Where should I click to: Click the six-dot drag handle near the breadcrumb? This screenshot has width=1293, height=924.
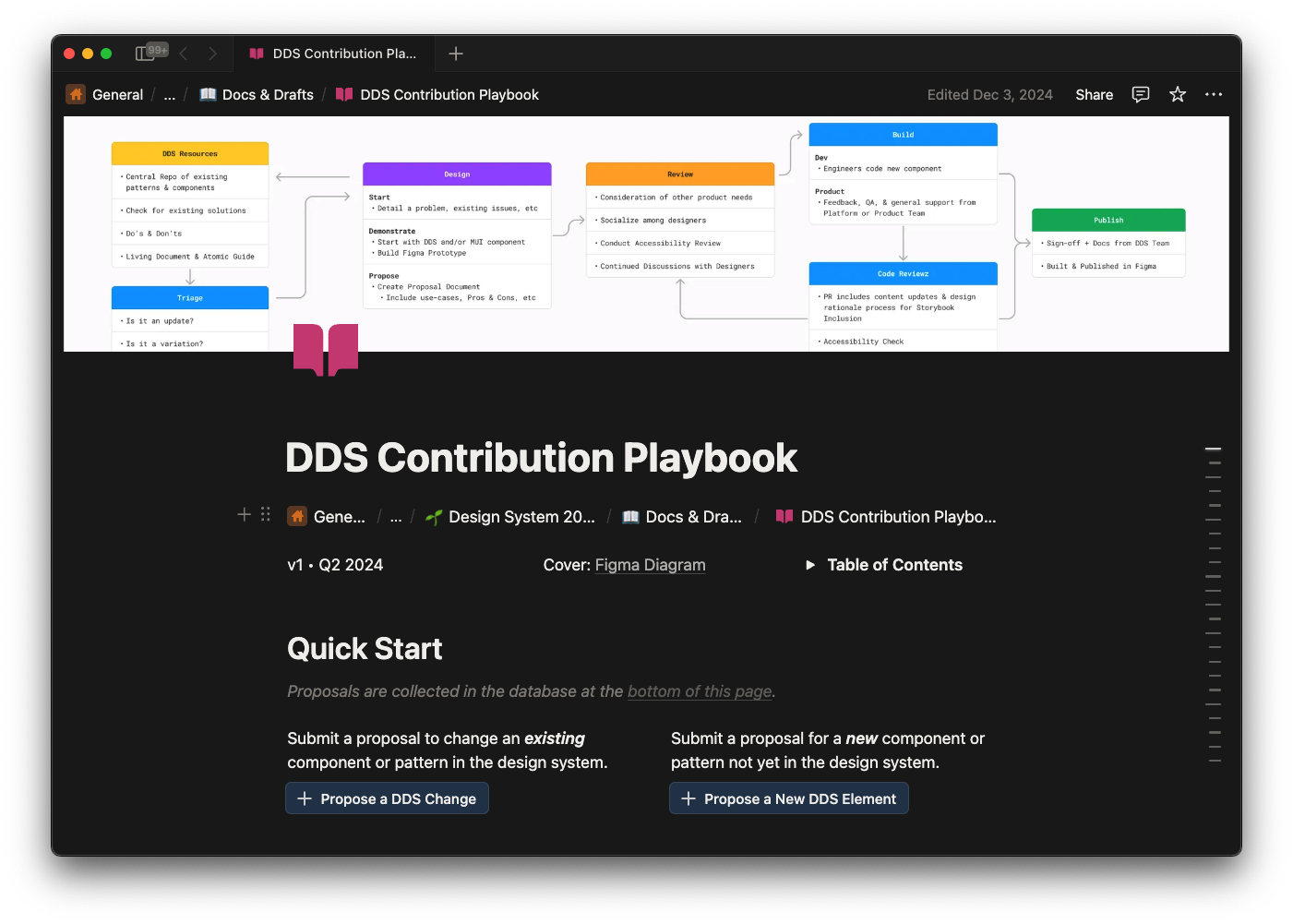[266, 514]
